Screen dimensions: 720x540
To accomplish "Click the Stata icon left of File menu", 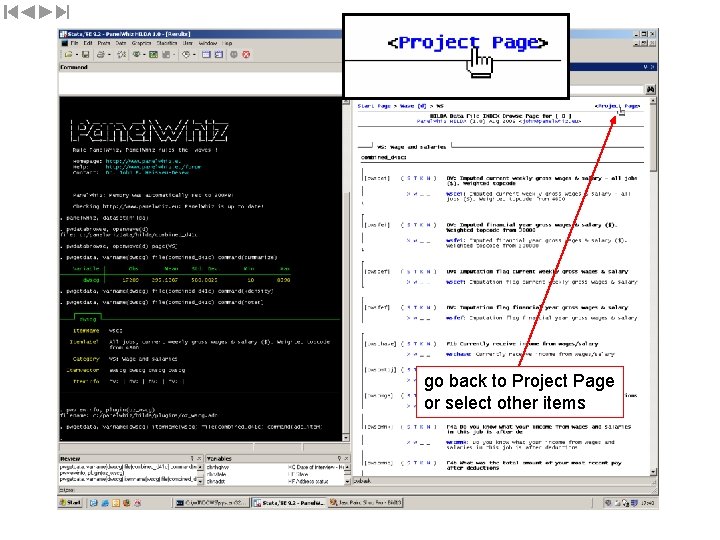I will point(65,43).
